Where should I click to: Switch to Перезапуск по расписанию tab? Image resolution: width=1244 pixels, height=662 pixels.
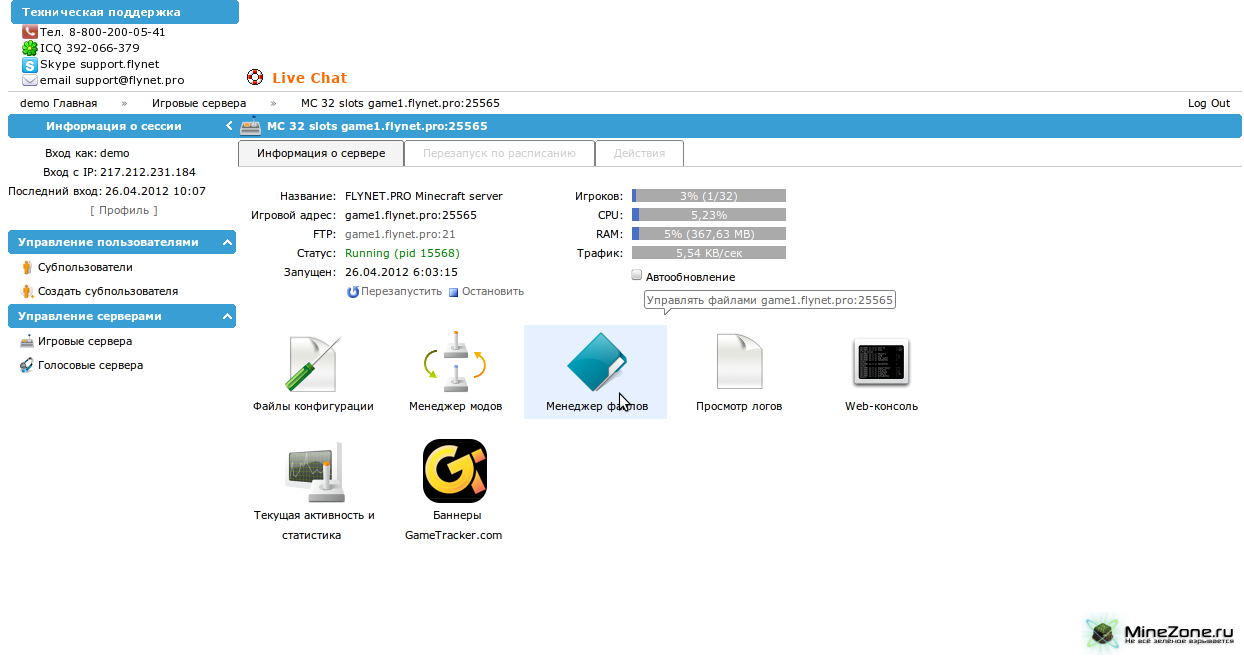[x=499, y=153]
